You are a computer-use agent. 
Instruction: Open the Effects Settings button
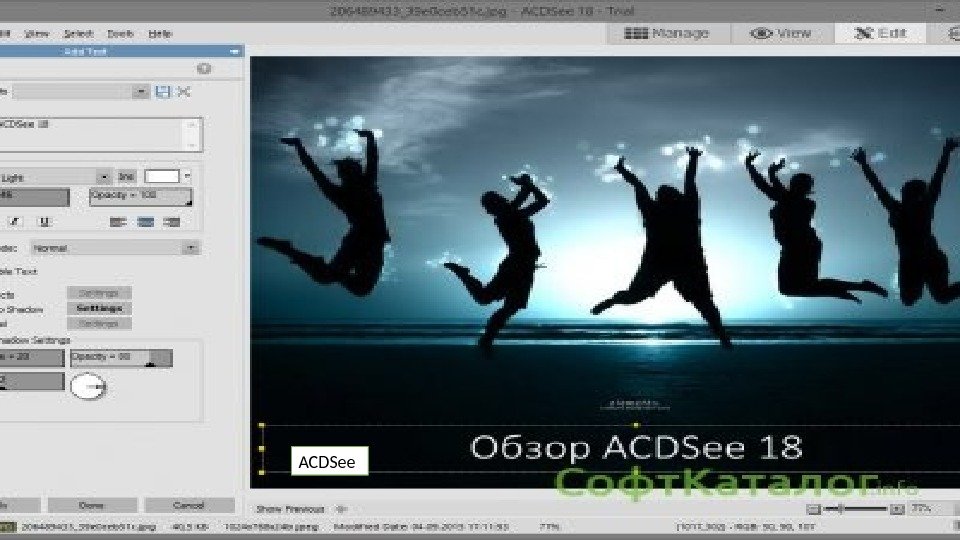(x=99, y=293)
